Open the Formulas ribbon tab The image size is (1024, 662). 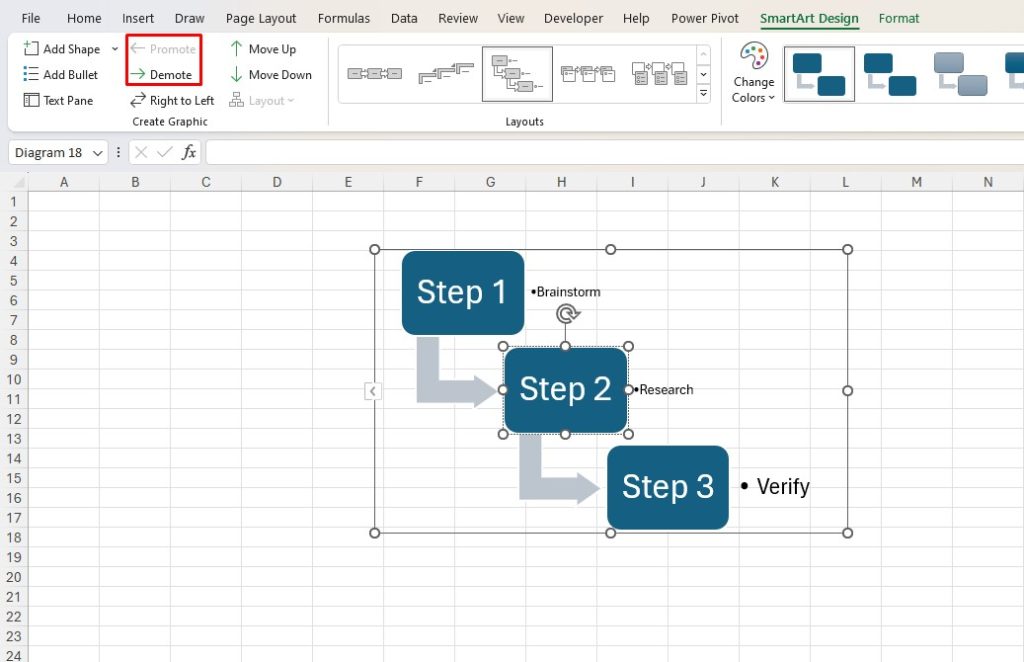(344, 17)
